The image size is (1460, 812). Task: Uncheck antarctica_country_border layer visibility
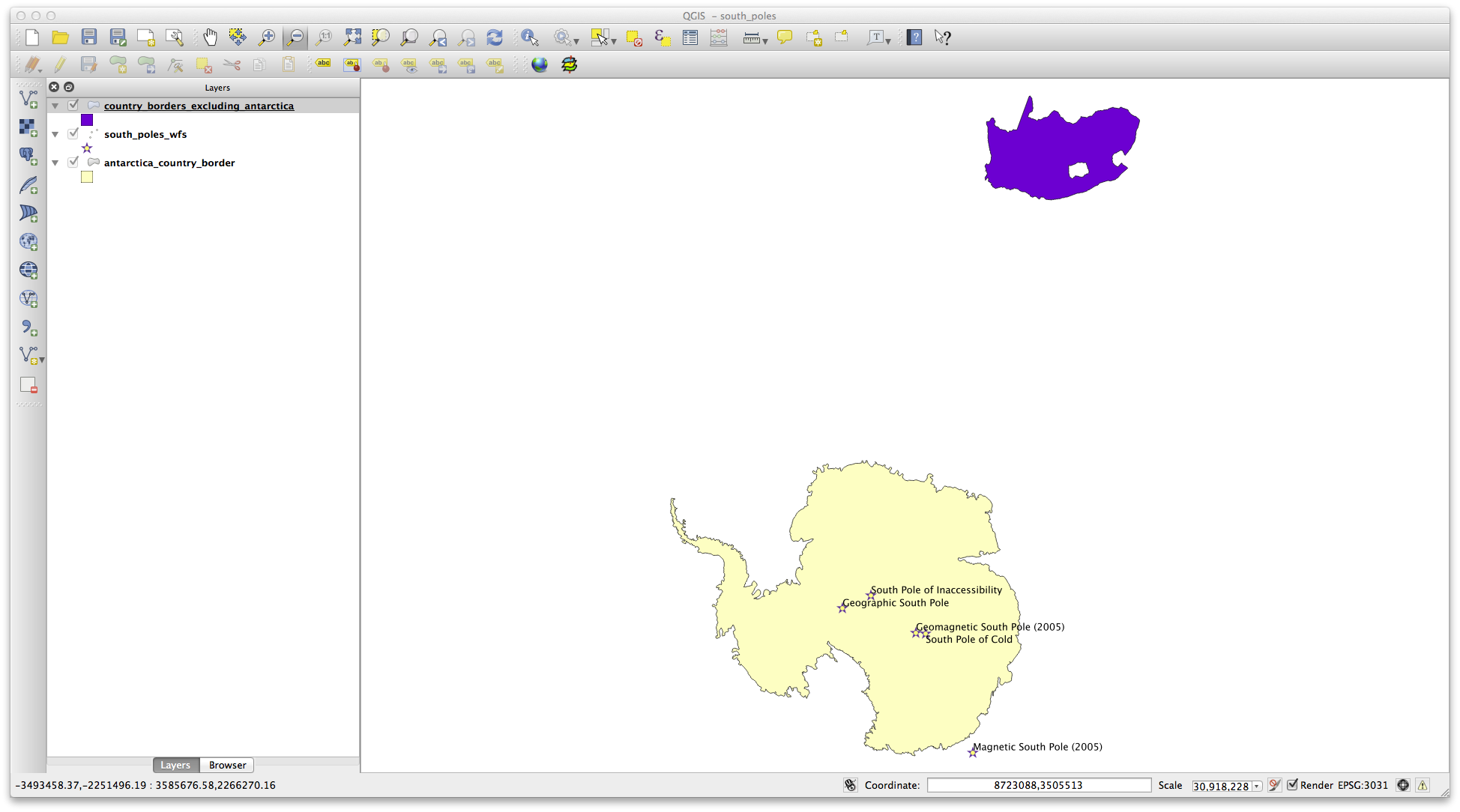click(x=73, y=163)
